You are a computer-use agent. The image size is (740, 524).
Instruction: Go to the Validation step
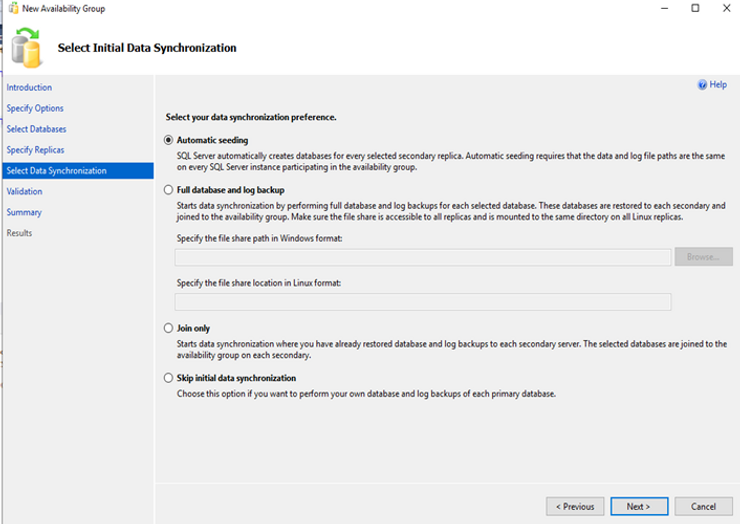[x=24, y=191]
